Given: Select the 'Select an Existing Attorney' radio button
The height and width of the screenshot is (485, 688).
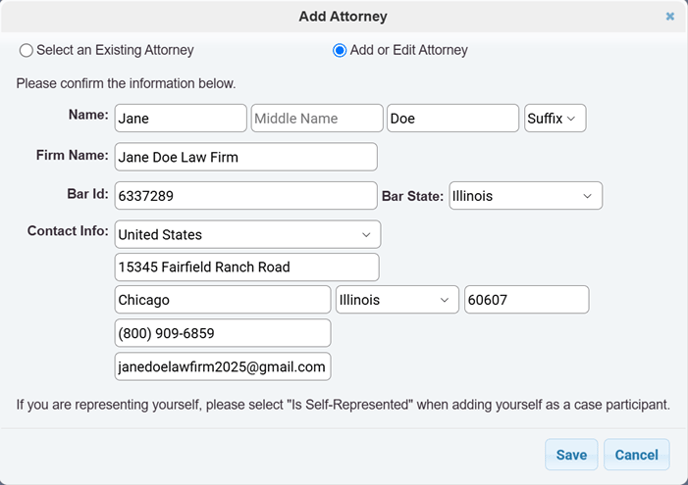Looking at the screenshot, I should click(26, 50).
